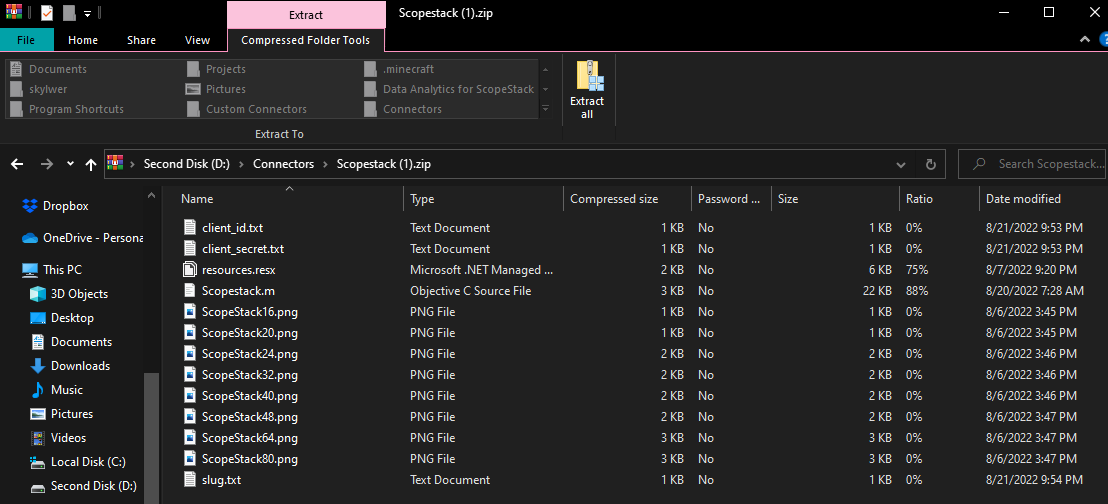Select the ScopeStack64.png file icon

coord(189,438)
